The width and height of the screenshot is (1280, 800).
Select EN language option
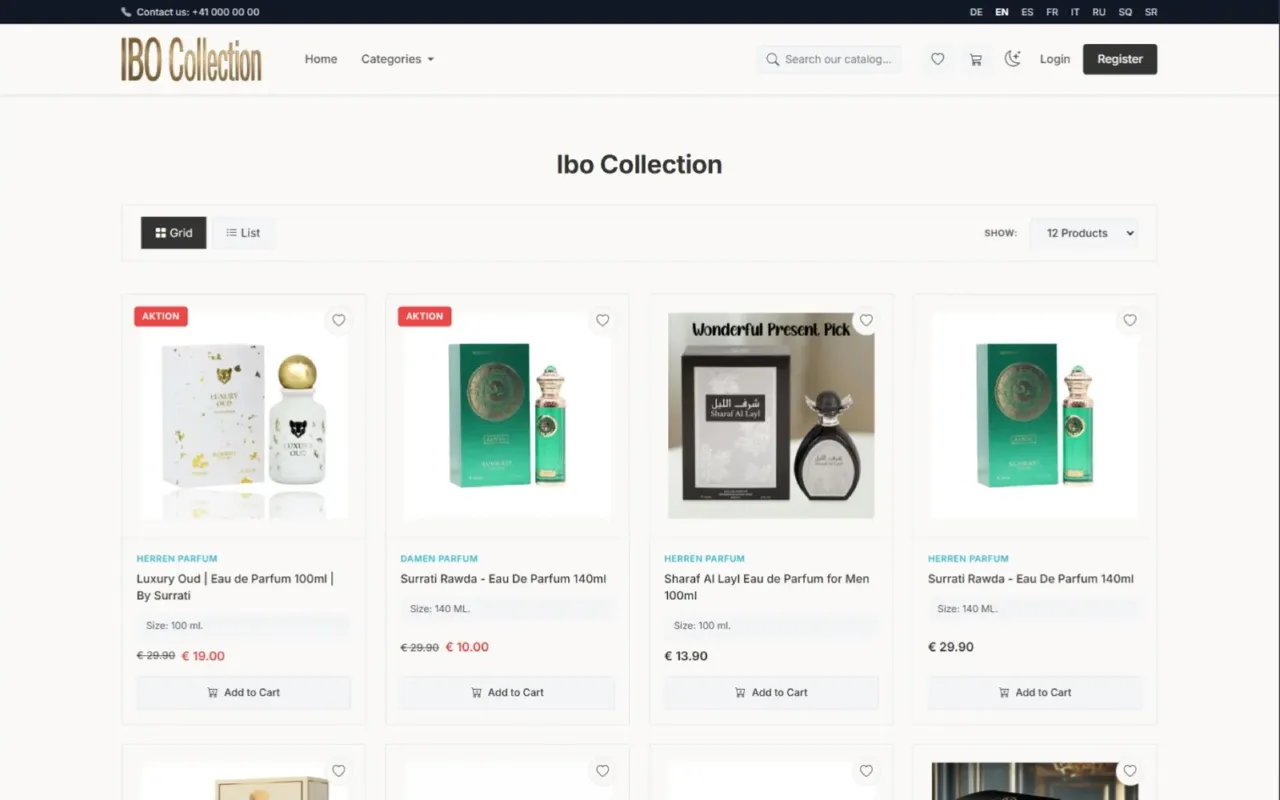pyautogui.click(x=1002, y=12)
